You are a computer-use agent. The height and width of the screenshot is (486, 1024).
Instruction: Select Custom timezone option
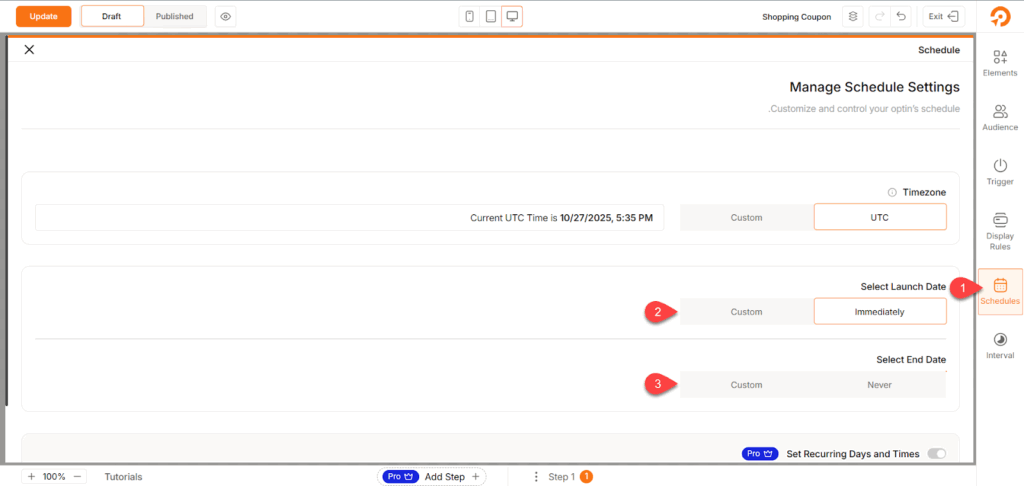pos(746,218)
